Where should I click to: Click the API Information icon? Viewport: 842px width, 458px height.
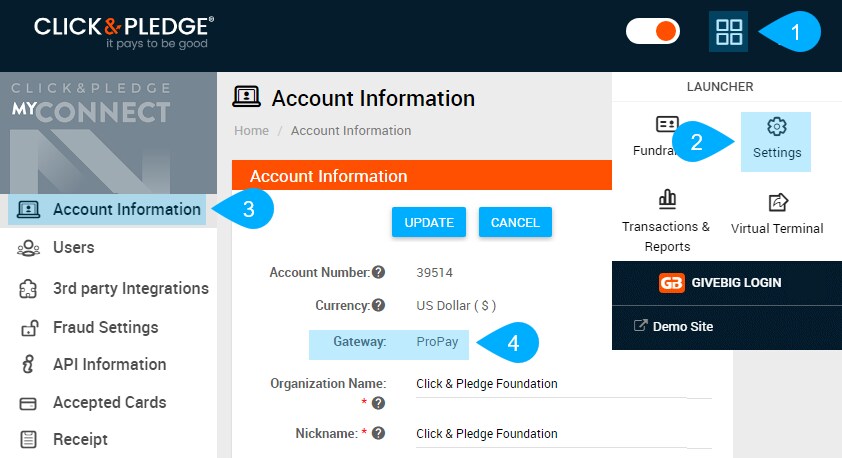click(28, 364)
